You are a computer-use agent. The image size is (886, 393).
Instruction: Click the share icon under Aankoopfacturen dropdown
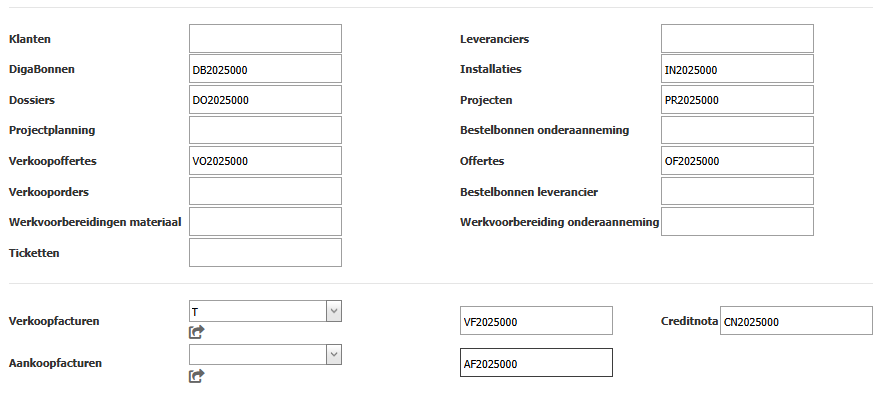(x=196, y=376)
